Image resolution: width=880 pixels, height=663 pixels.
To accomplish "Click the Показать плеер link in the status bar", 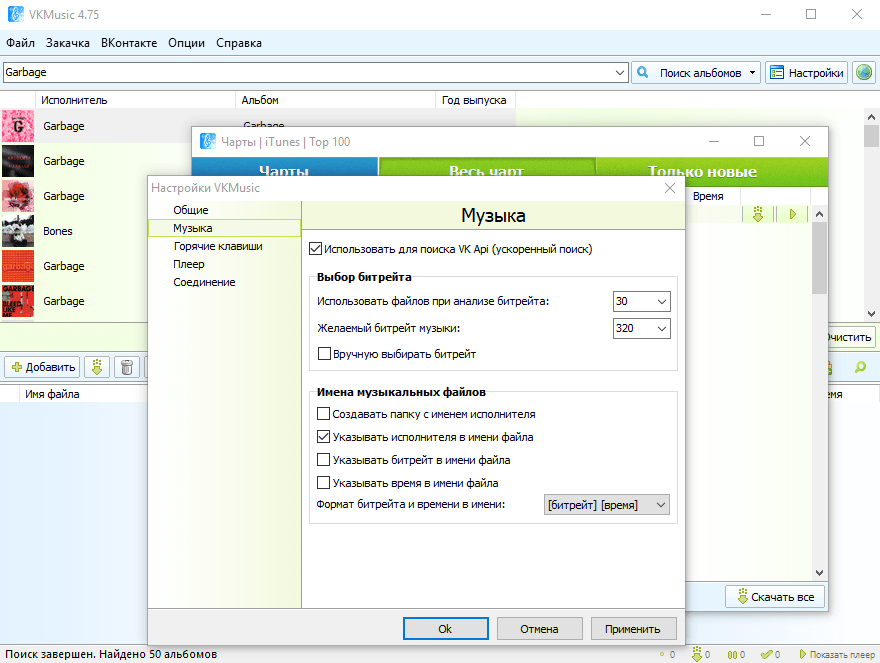I will point(837,655).
